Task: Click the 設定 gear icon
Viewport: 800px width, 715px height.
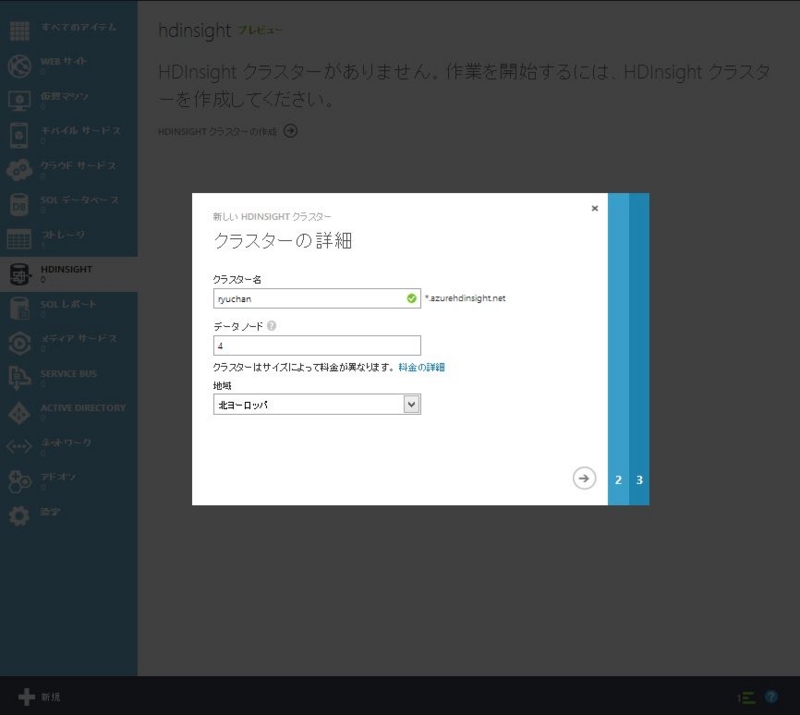Action: (x=21, y=516)
